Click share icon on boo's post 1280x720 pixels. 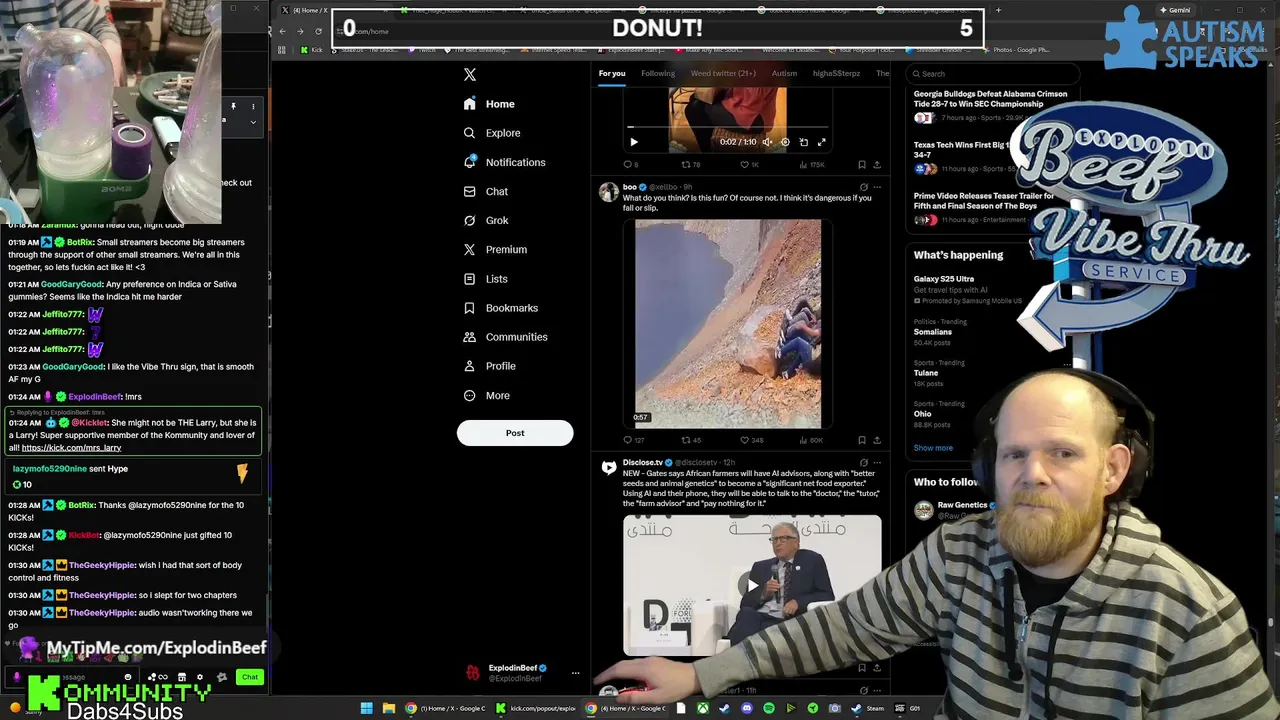pyautogui.click(x=877, y=440)
